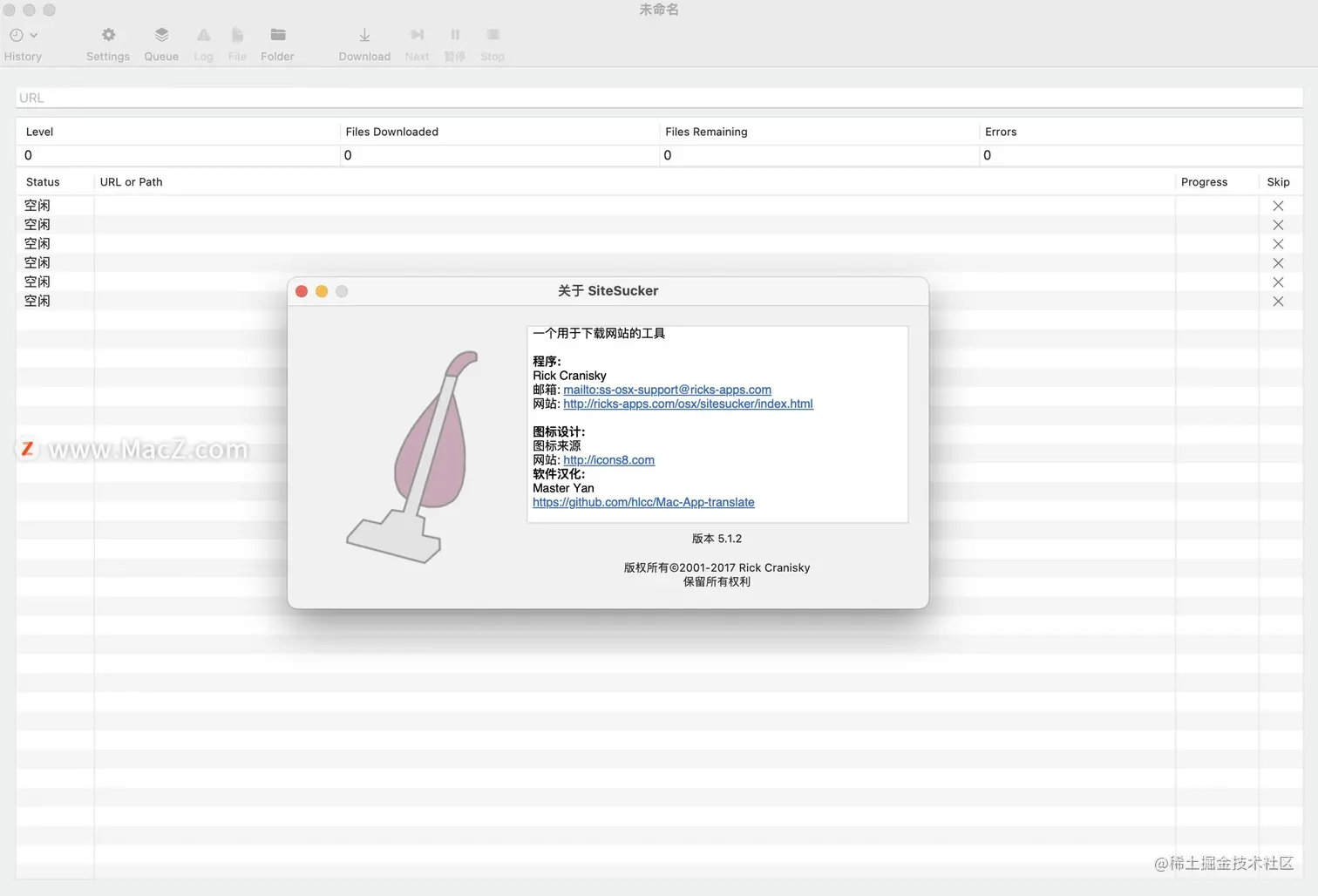Viewport: 1318px width, 896px height.
Task: Click the pause icon in toolbar
Action: point(455,35)
